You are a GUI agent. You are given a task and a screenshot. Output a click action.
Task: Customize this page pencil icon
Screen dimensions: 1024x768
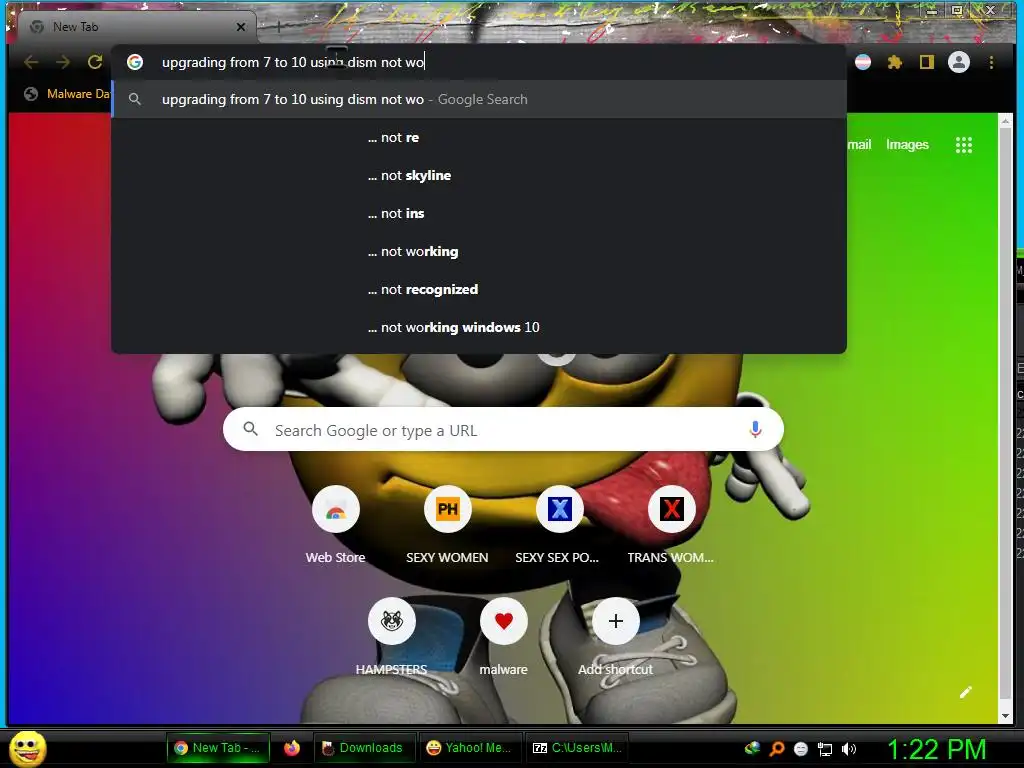965,692
